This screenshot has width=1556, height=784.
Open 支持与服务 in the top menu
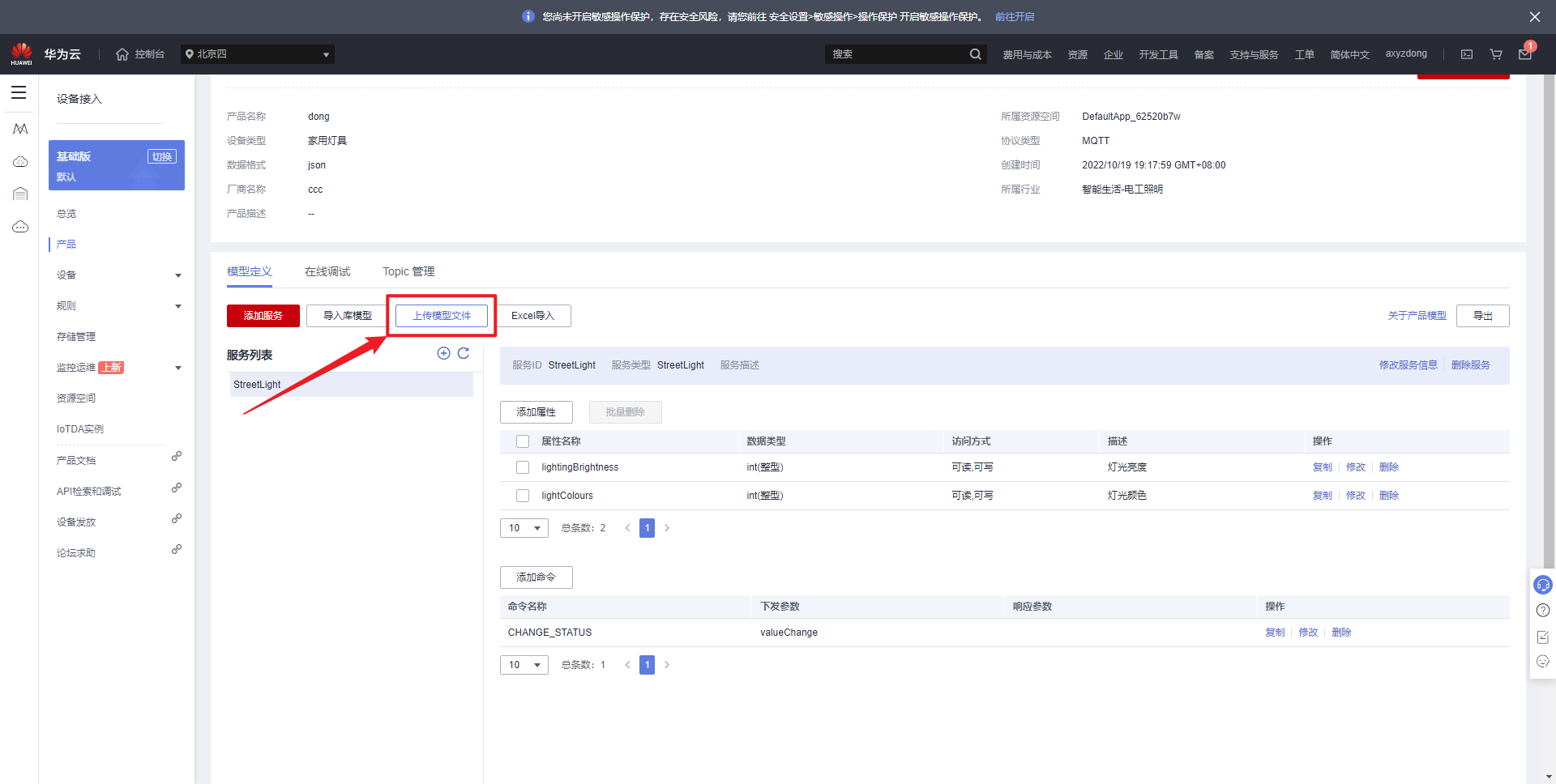(1254, 54)
